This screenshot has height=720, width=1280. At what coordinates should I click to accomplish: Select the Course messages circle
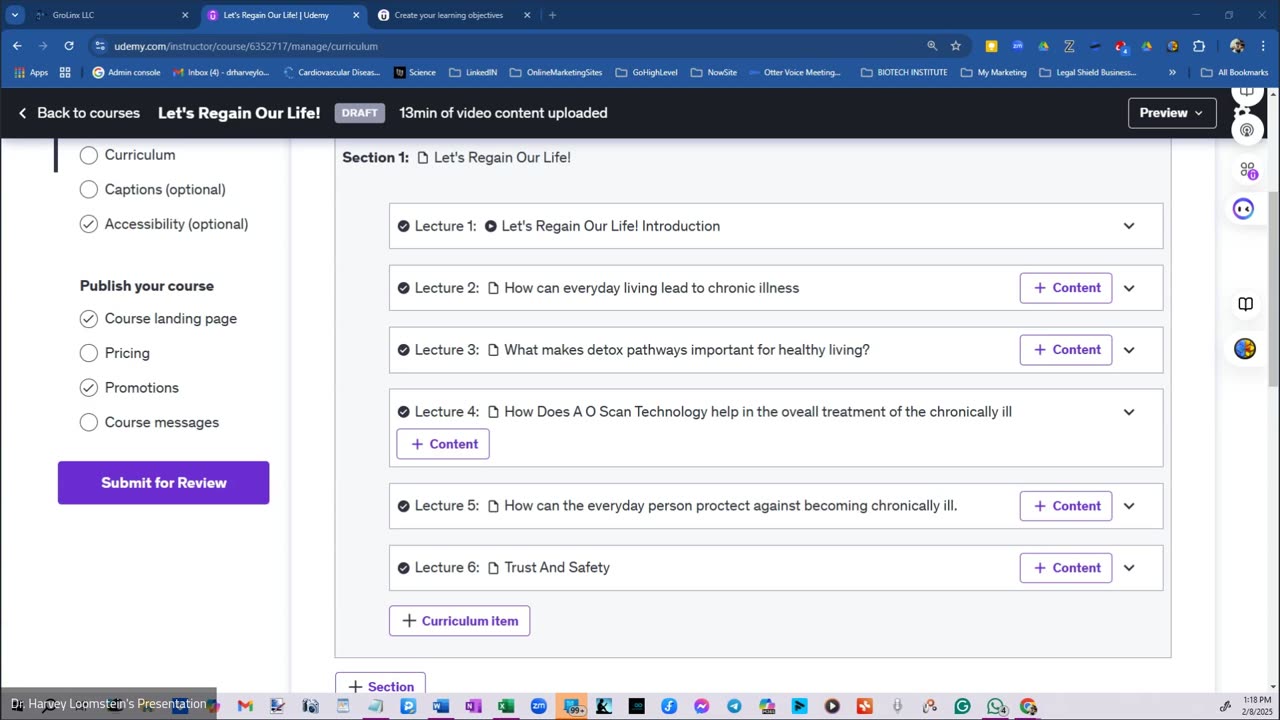pyautogui.click(x=89, y=422)
